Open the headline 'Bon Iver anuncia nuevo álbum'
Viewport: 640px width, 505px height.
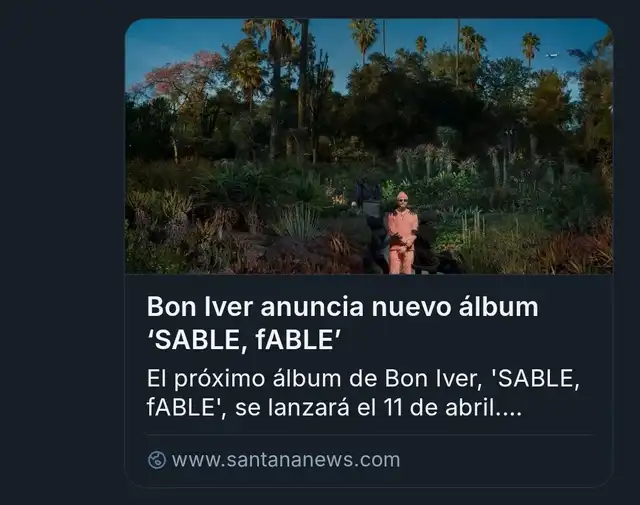[x=342, y=307]
